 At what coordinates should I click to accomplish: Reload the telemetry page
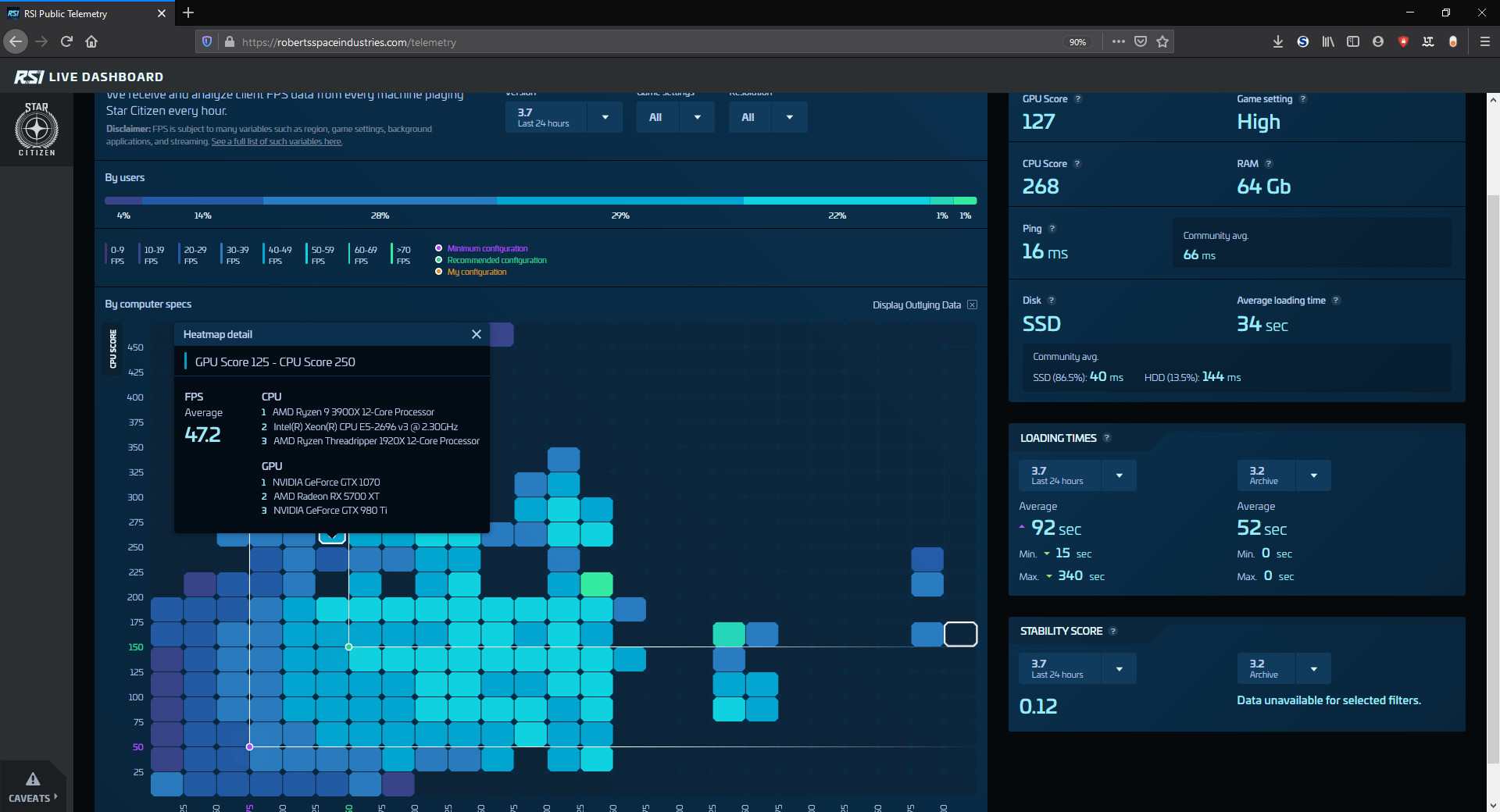point(66,42)
